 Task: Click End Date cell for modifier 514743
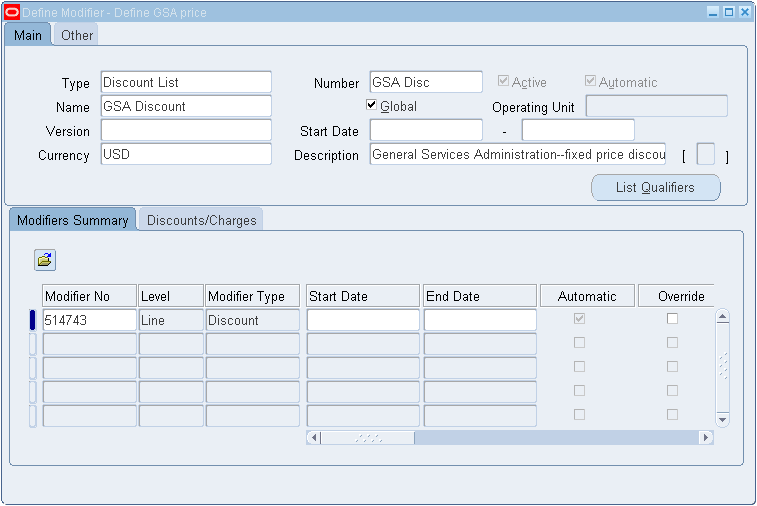point(480,320)
